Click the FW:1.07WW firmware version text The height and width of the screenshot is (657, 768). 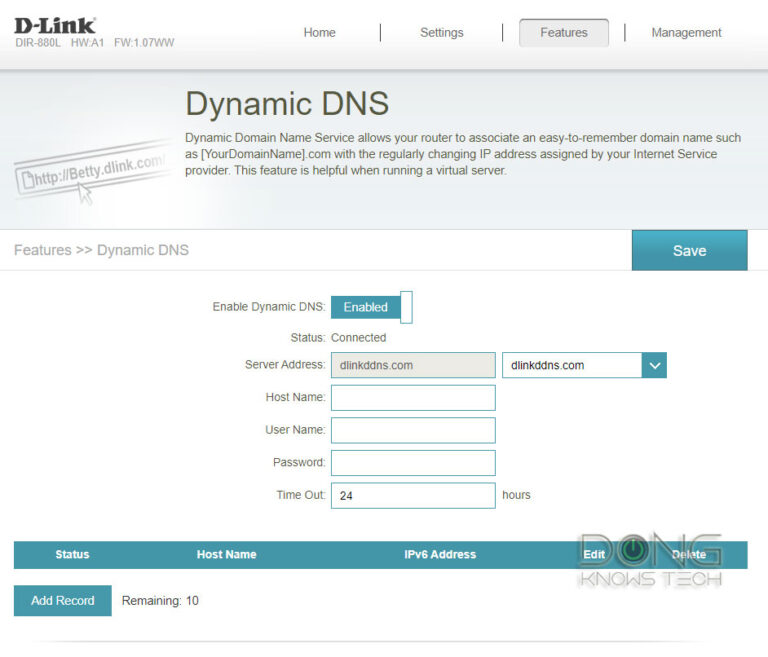coord(144,43)
